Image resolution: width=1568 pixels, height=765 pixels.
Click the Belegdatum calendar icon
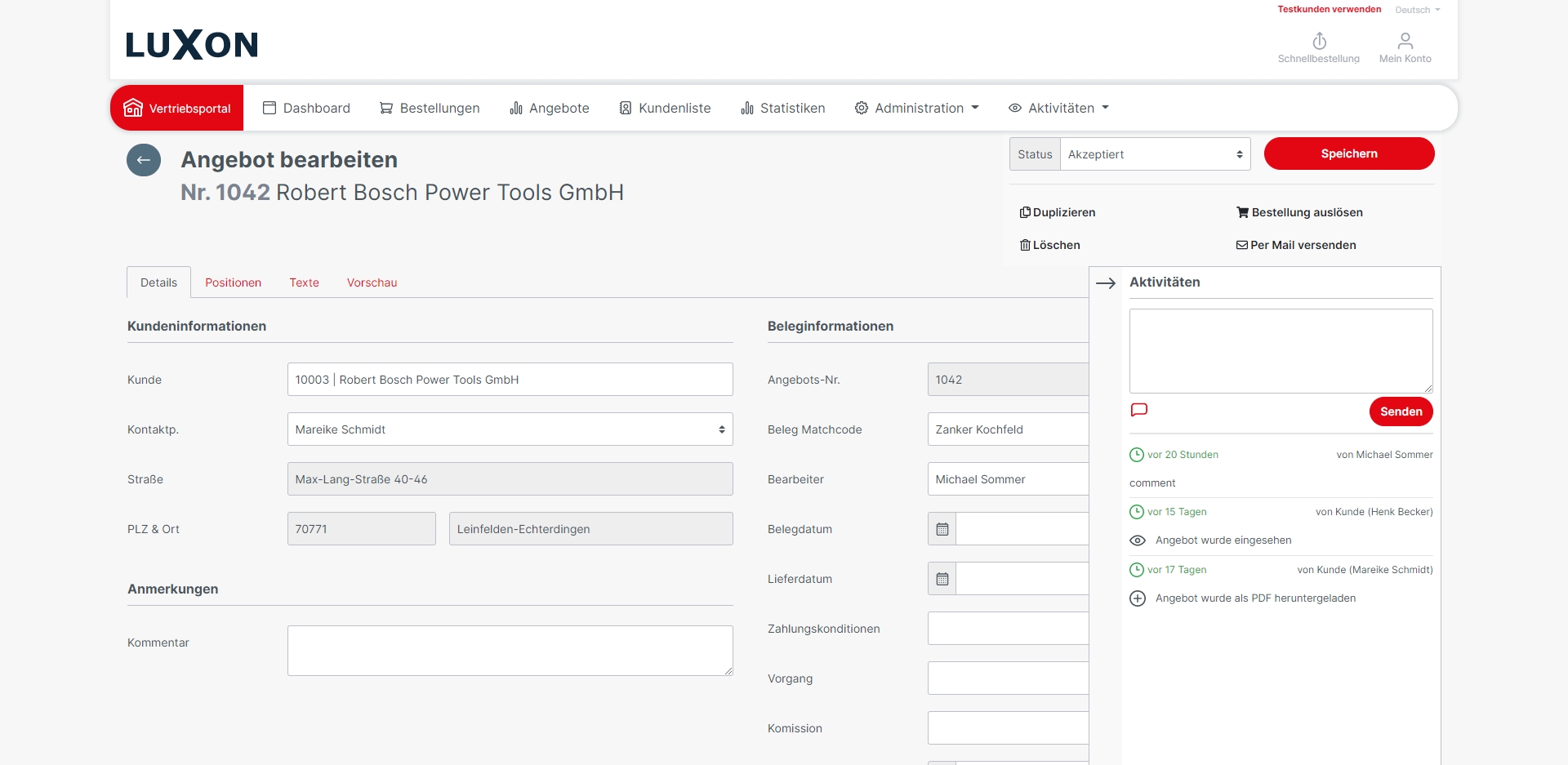coord(942,529)
